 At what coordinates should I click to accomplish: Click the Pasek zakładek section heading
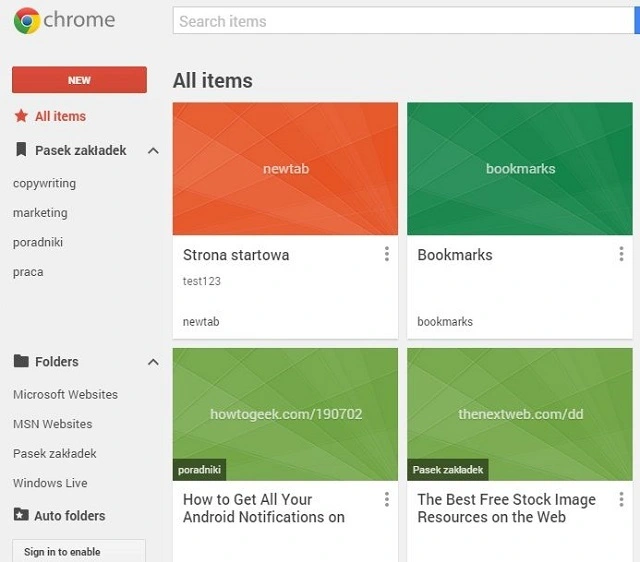tap(81, 151)
